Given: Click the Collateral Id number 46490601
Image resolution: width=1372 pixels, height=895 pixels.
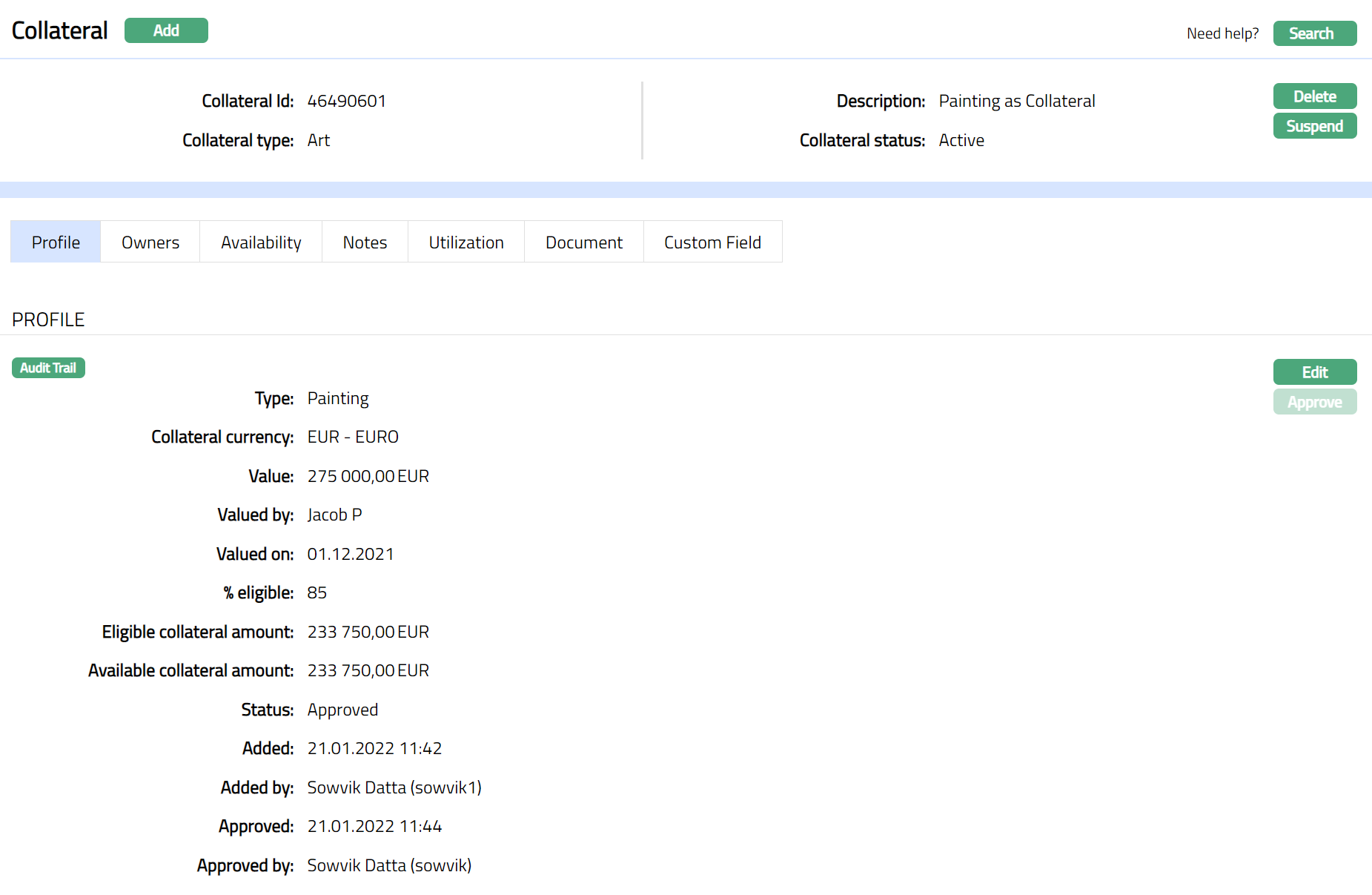Looking at the screenshot, I should pyautogui.click(x=346, y=101).
